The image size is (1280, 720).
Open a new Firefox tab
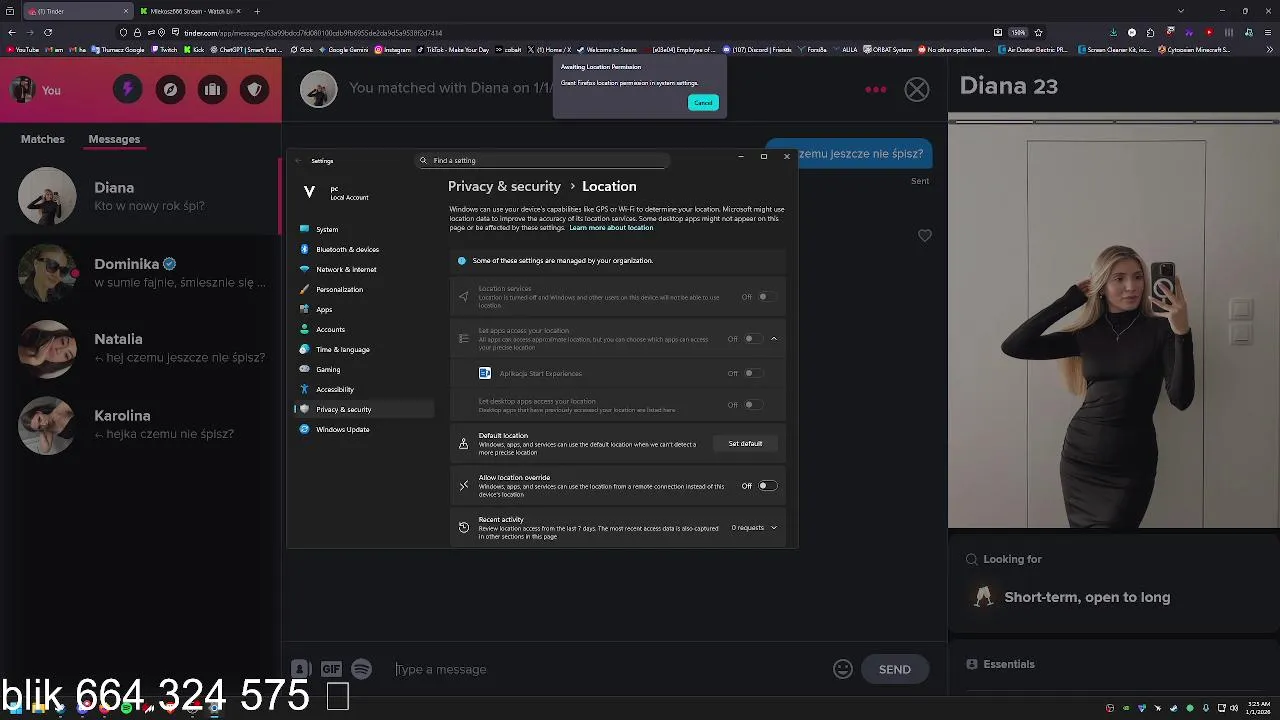pyautogui.click(x=257, y=11)
